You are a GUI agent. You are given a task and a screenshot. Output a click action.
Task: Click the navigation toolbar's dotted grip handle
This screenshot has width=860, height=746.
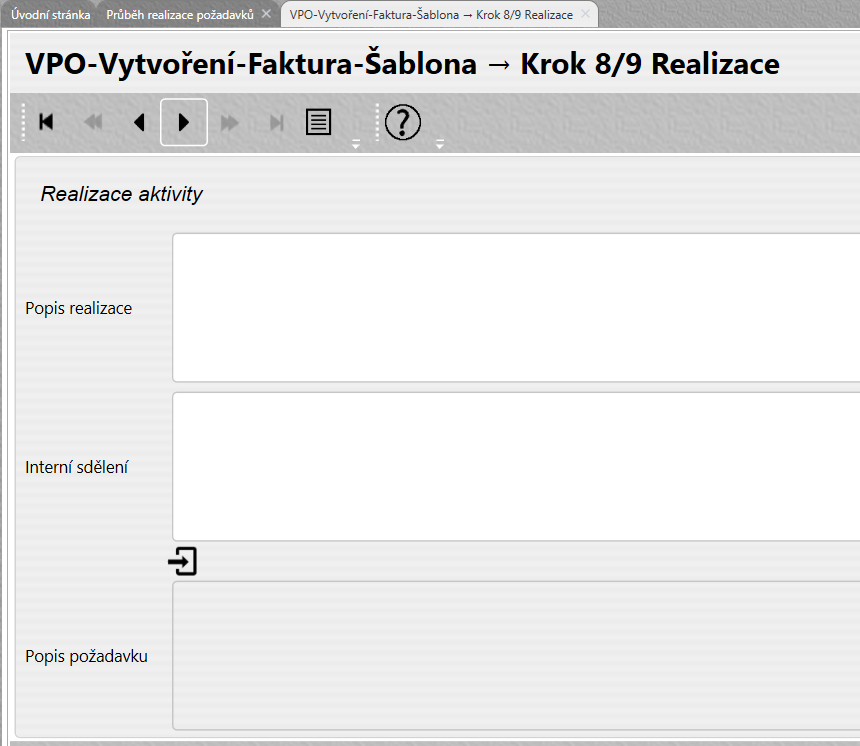point(23,122)
